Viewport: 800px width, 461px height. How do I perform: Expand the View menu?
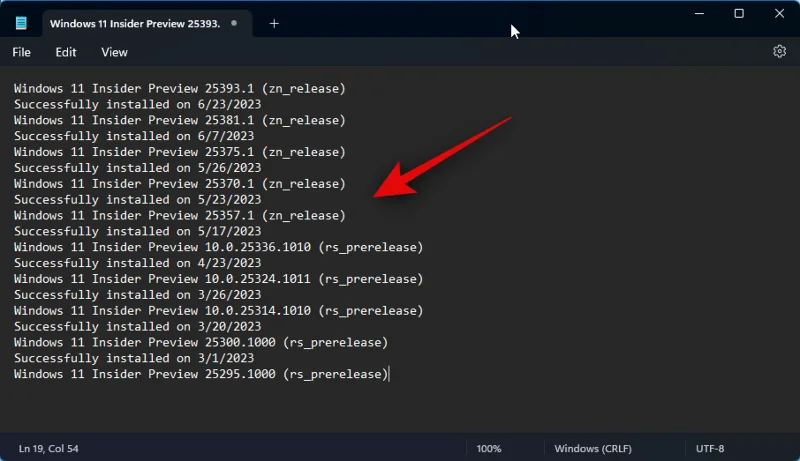coord(114,52)
